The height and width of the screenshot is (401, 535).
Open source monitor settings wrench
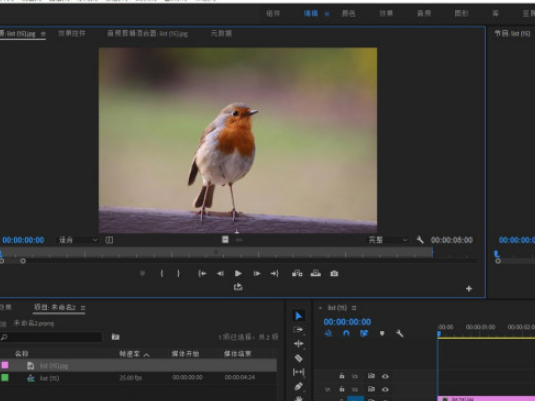click(x=420, y=240)
